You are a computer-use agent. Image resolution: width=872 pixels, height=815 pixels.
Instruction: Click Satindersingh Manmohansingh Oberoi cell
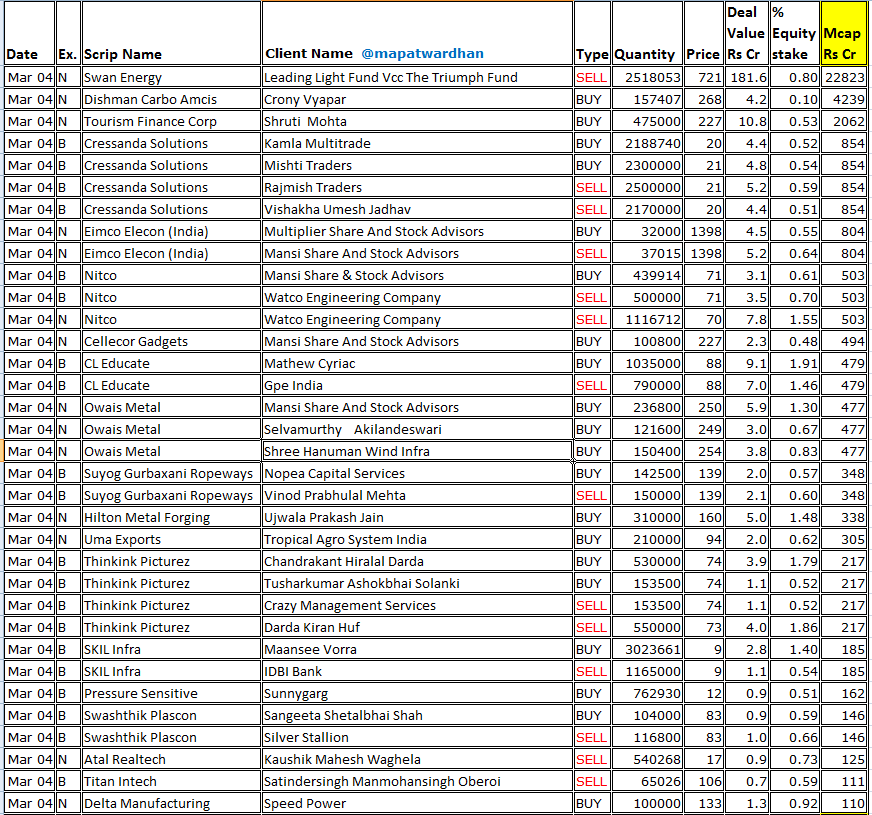(417, 782)
